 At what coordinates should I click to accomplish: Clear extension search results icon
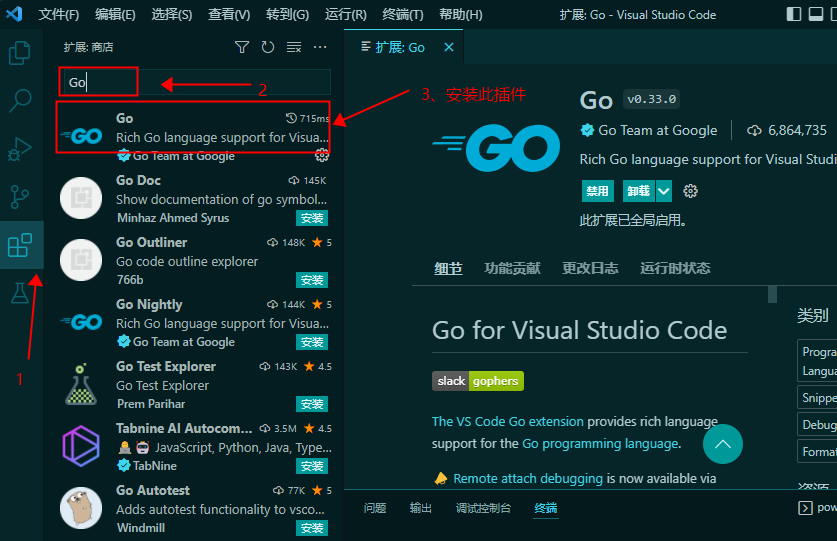294,48
